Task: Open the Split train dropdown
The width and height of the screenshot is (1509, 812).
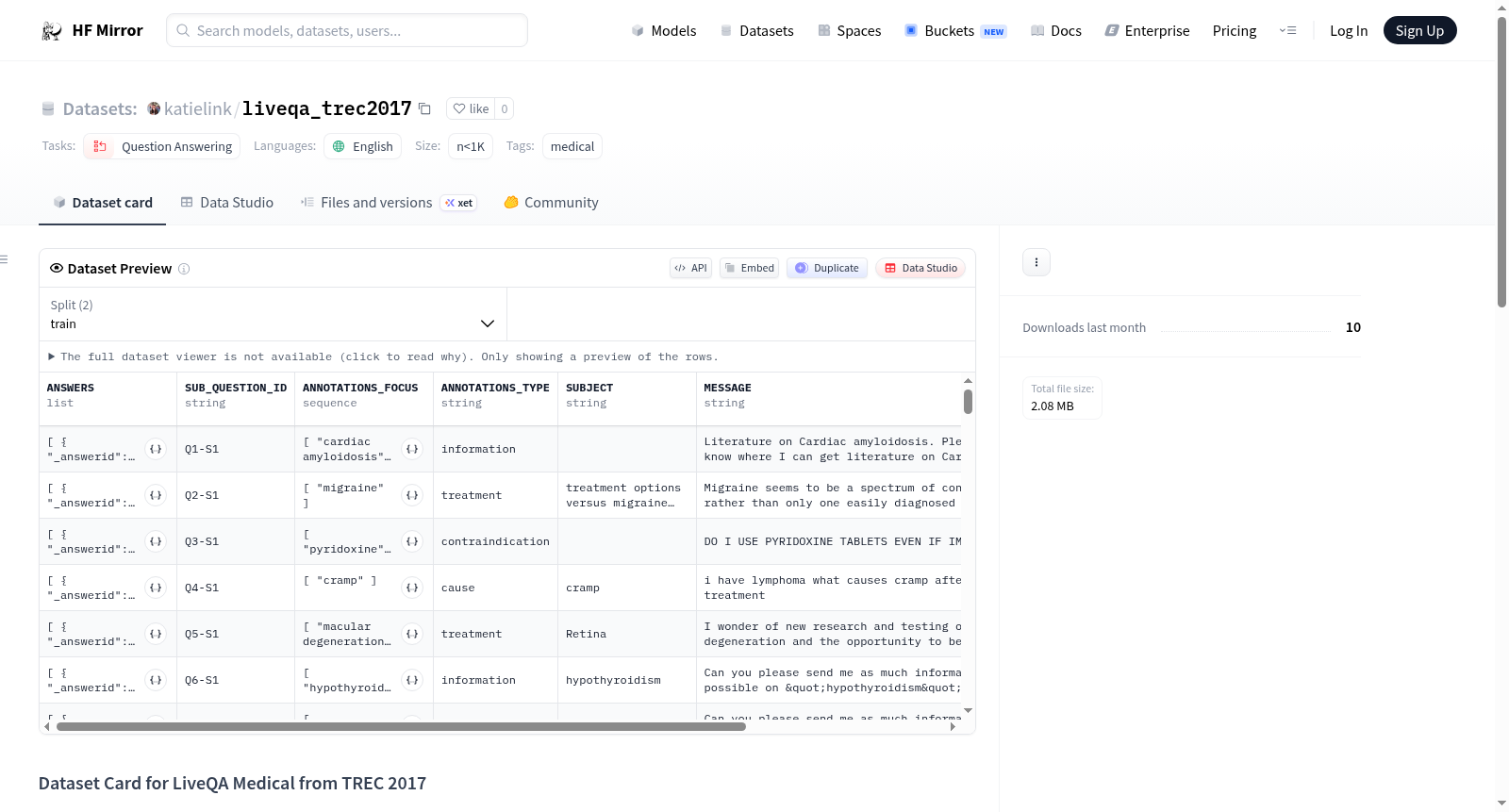Action: click(x=273, y=314)
